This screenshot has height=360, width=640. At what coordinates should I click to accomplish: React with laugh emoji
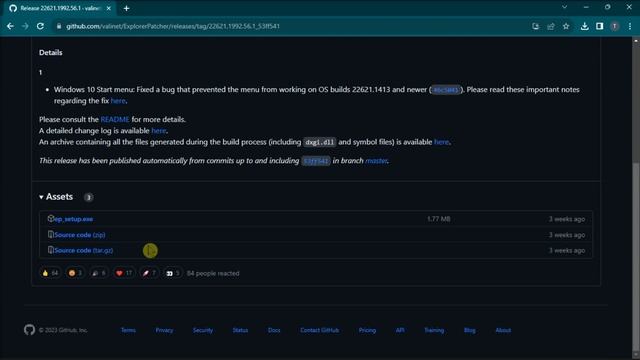point(75,273)
